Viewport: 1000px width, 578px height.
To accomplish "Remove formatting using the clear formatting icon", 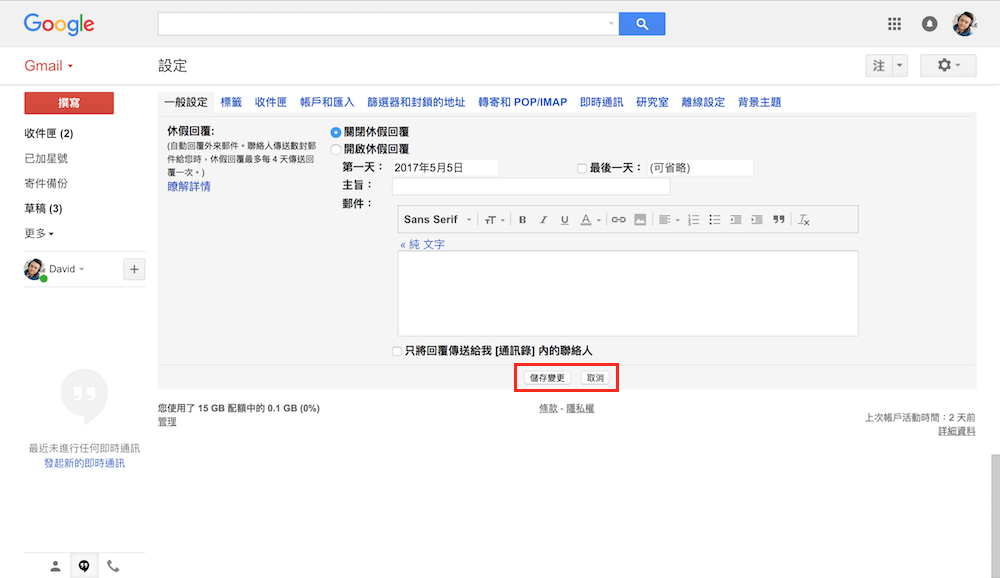I will tap(803, 220).
